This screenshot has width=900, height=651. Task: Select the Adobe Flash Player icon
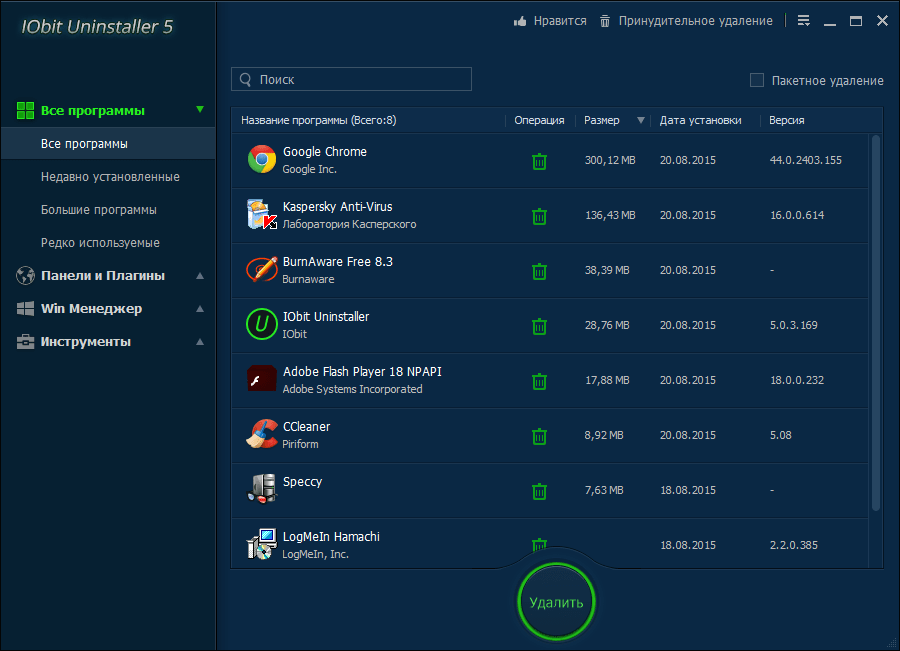pyautogui.click(x=262, y=378)
